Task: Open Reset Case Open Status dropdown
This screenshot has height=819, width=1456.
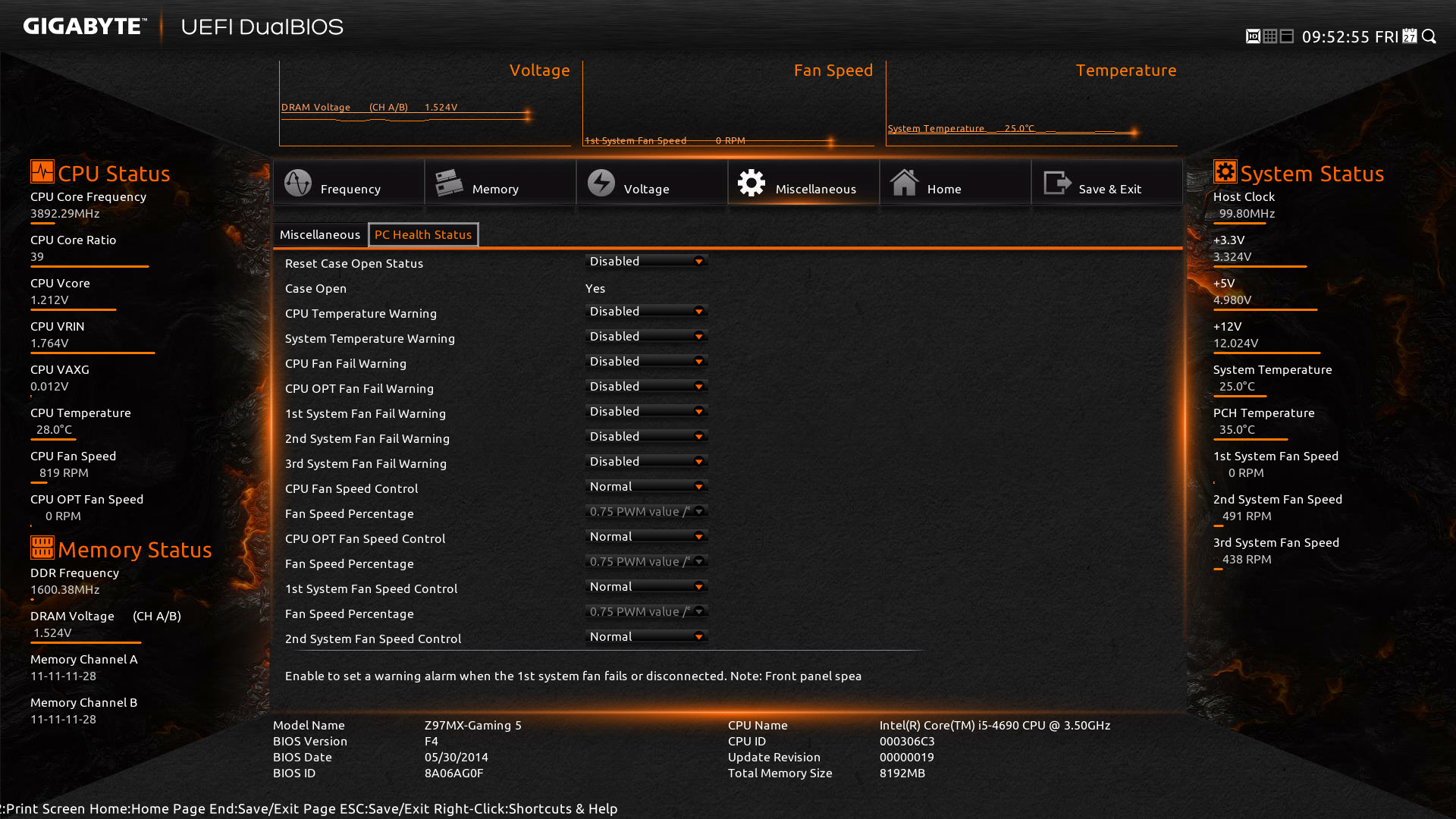Action: [x=647, y=262]
